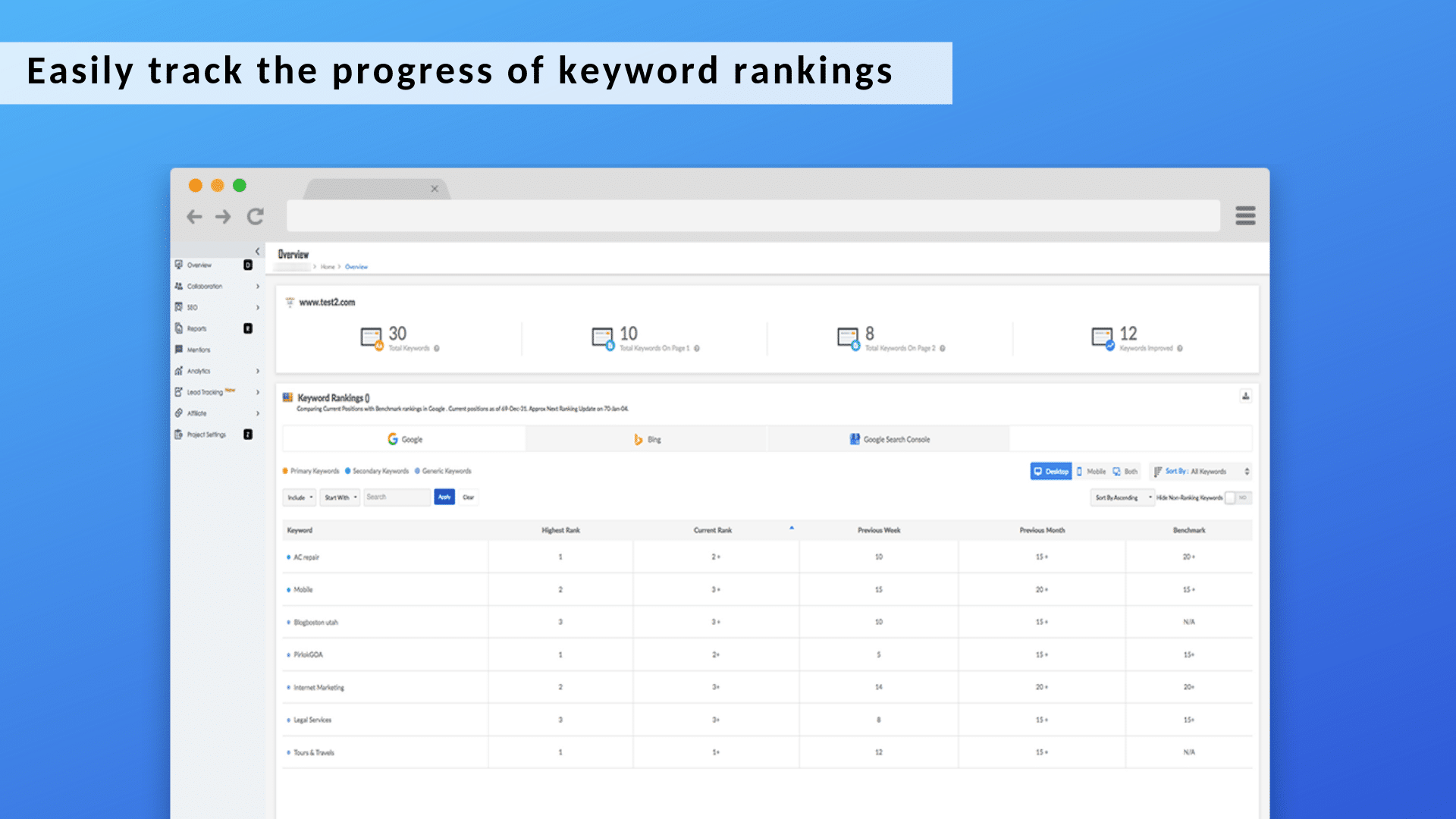Click the browser address bar
Screen dimensions: 1456x819
pyautogui.click(x=753, y=216)
